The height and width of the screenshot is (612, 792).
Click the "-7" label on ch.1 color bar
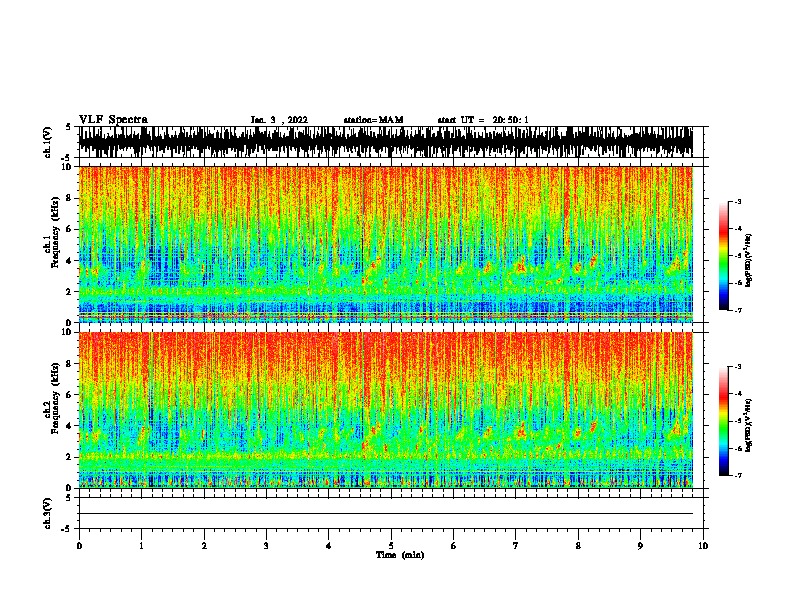[x=737, y=310]
